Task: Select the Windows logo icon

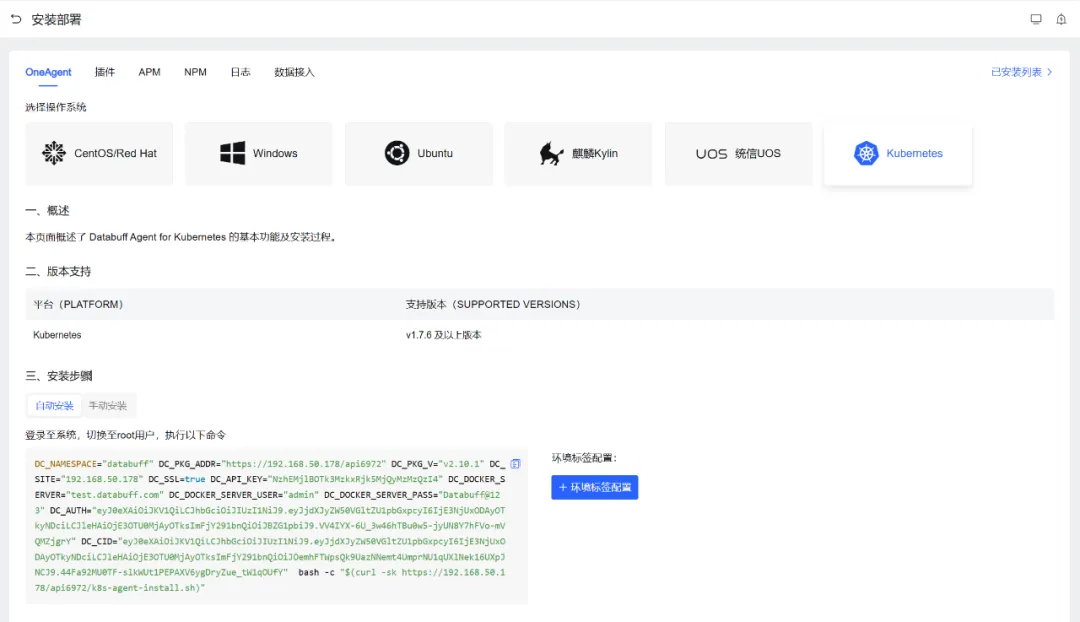Action: (x=232, y=153)
